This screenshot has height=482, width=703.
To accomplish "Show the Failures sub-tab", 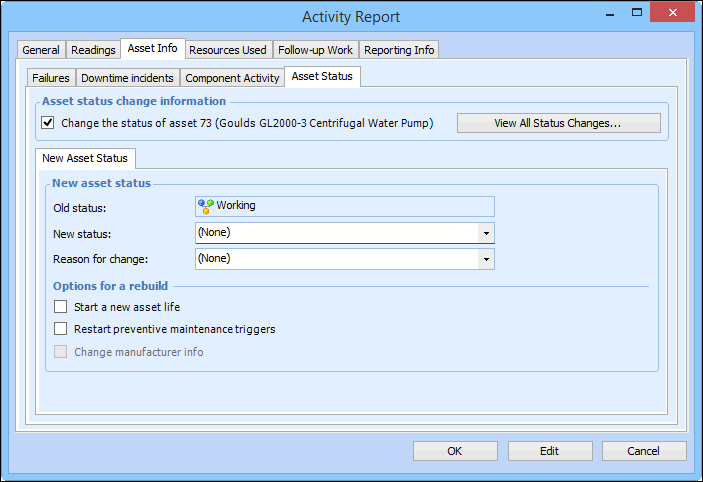I will tap(51, 78).
